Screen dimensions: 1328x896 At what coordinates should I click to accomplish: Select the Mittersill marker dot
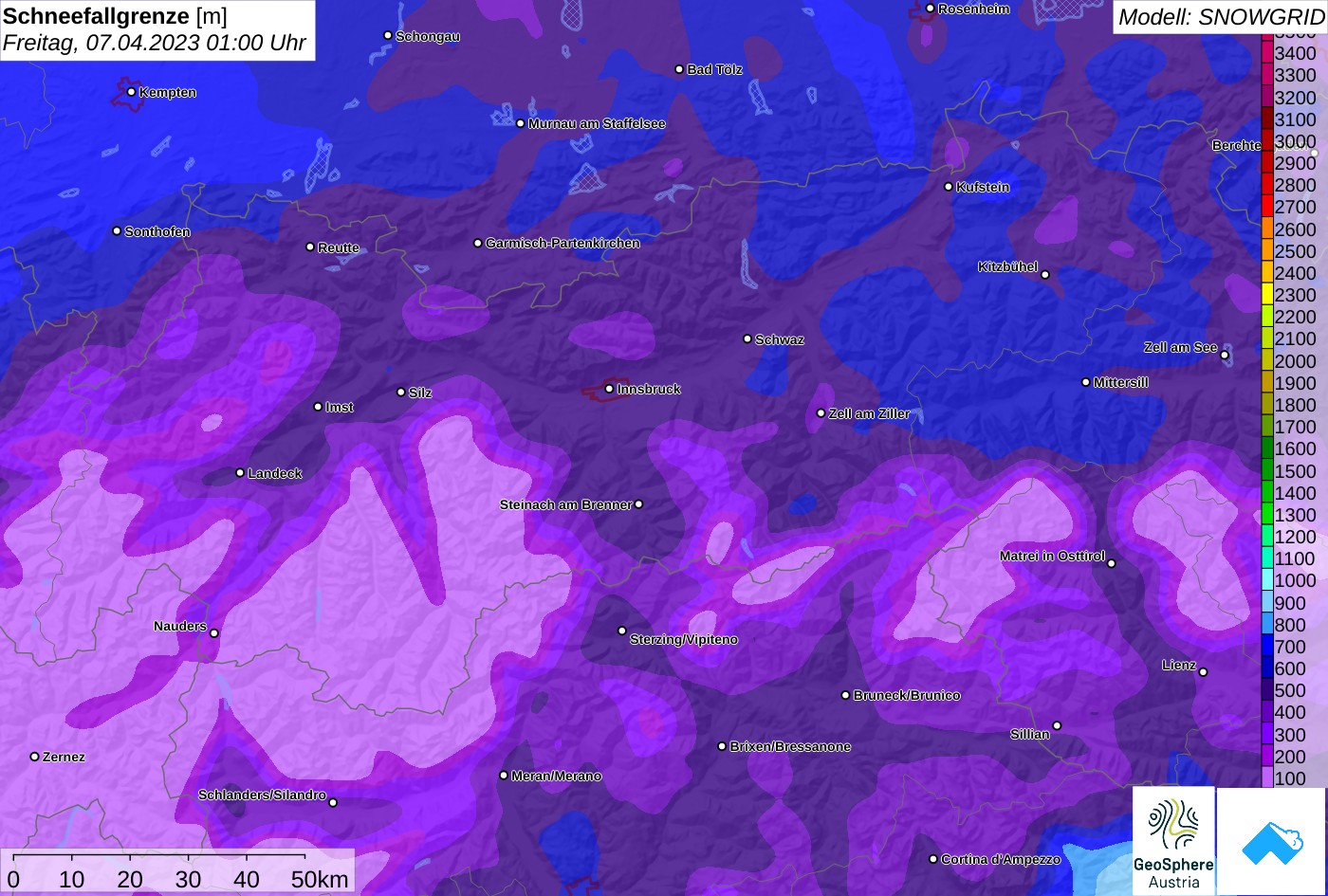point(1086,382)
